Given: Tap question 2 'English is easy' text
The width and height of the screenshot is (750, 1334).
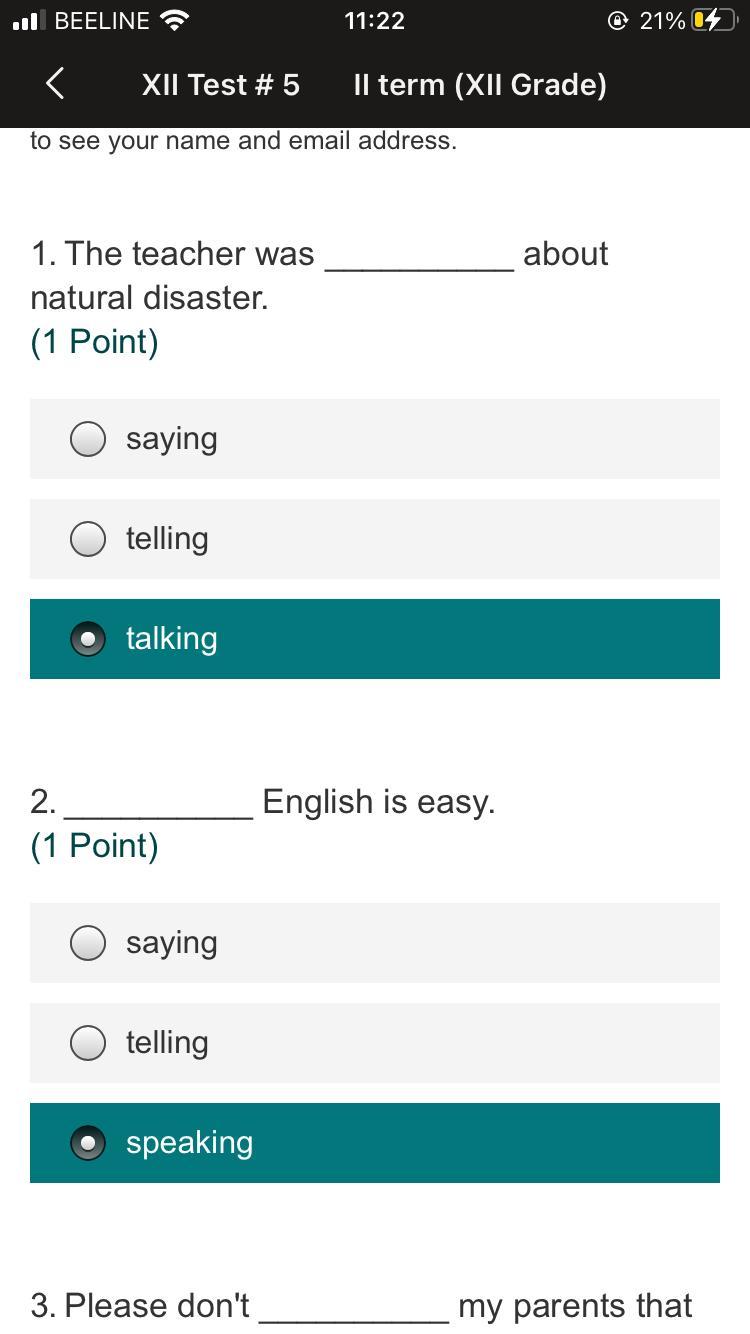Looking at the screenshot, I should pos(378,802).
